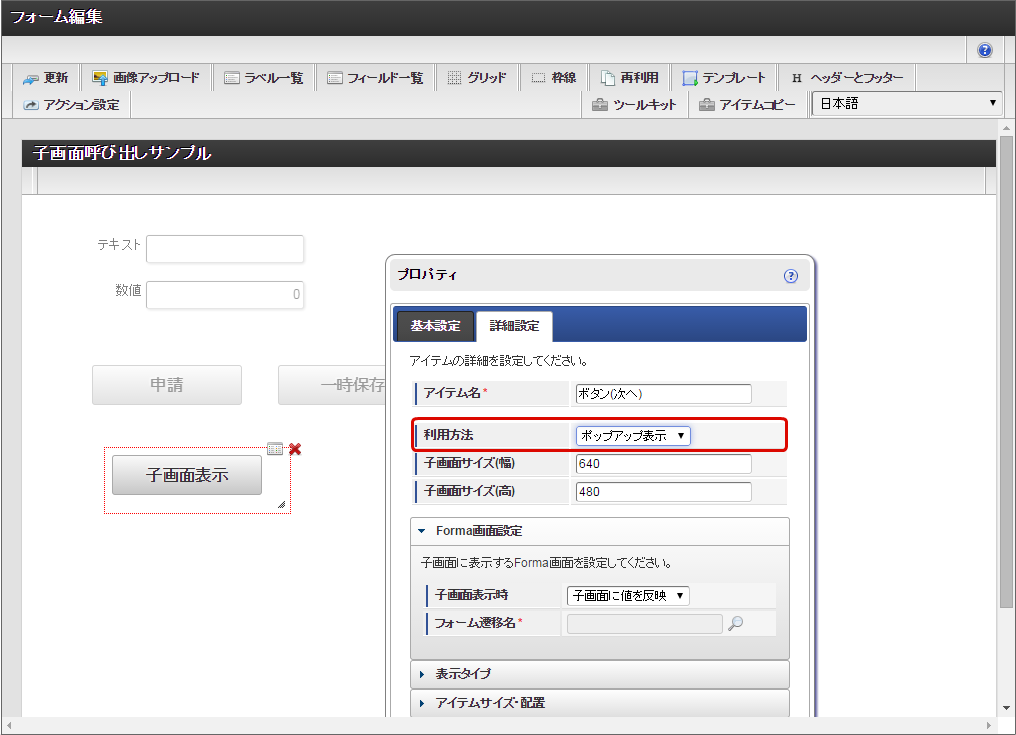Click the red X delete icon on button item
The width and height of the screenshot is (1016, 735).
tap(295, 450)
